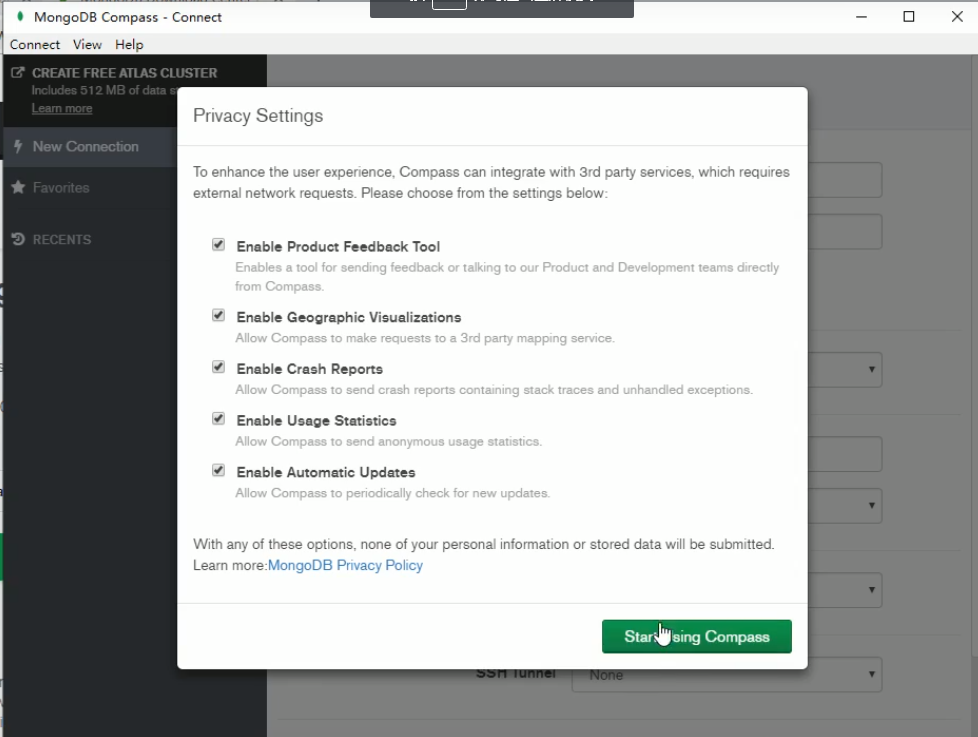Open the topmost dropdown arrow behind the dialog
The width and height of the screenshot is (978, 737).
(872, 369)
